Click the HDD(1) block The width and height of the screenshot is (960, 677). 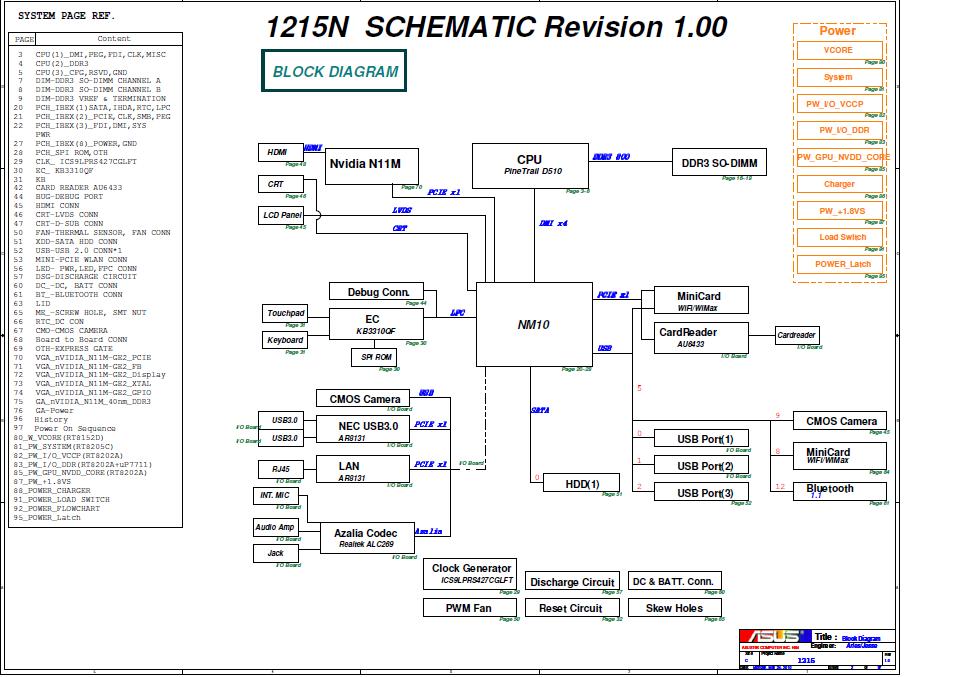tap(581, 483)
